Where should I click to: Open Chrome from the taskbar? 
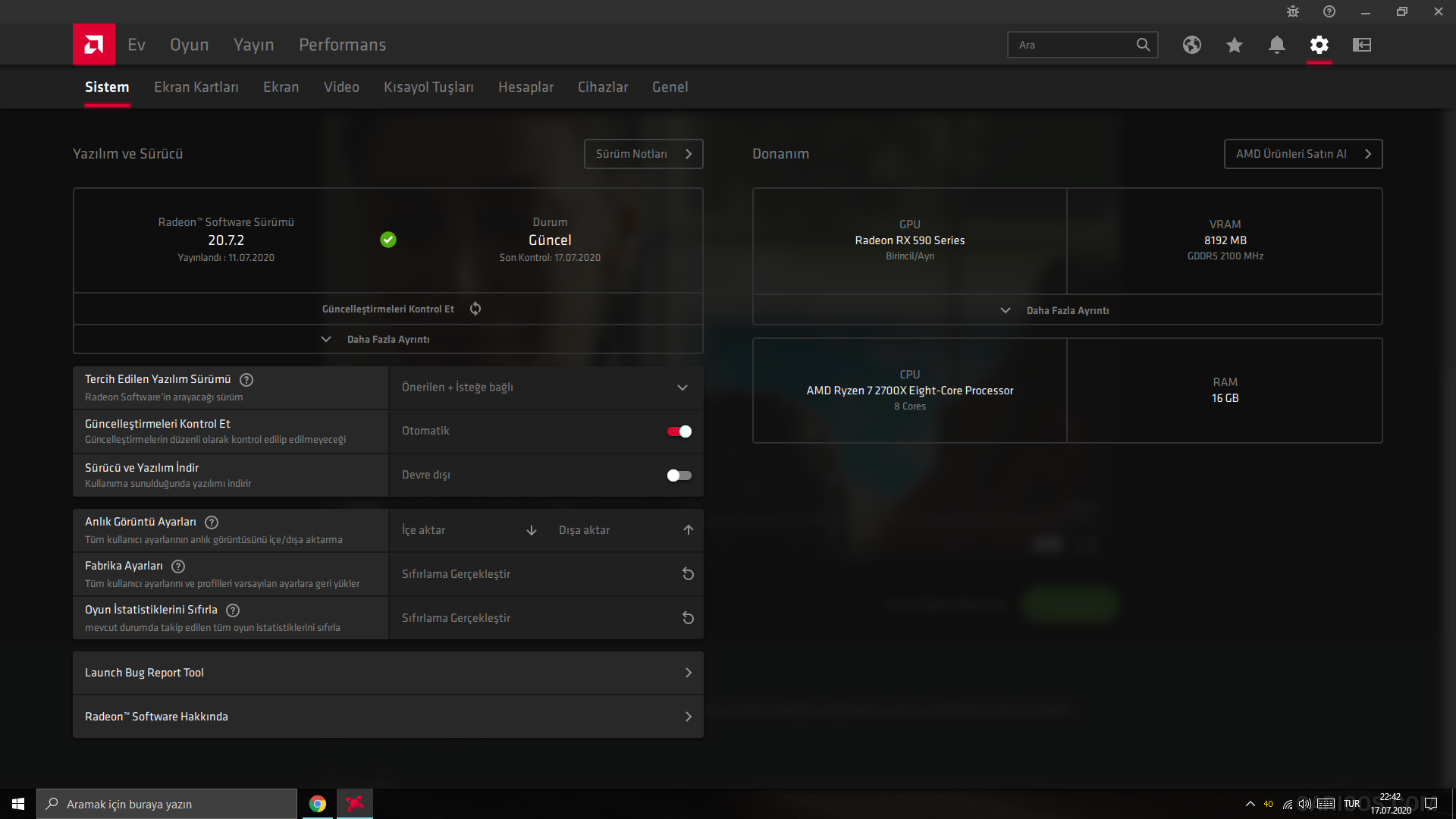click(318, 804)
